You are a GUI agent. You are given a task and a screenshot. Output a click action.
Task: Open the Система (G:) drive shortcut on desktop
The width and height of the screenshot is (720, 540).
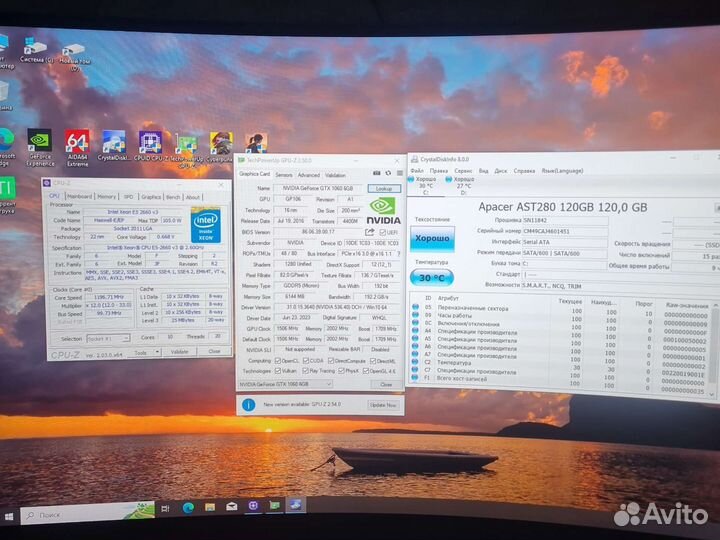click(x=36, y=51)
